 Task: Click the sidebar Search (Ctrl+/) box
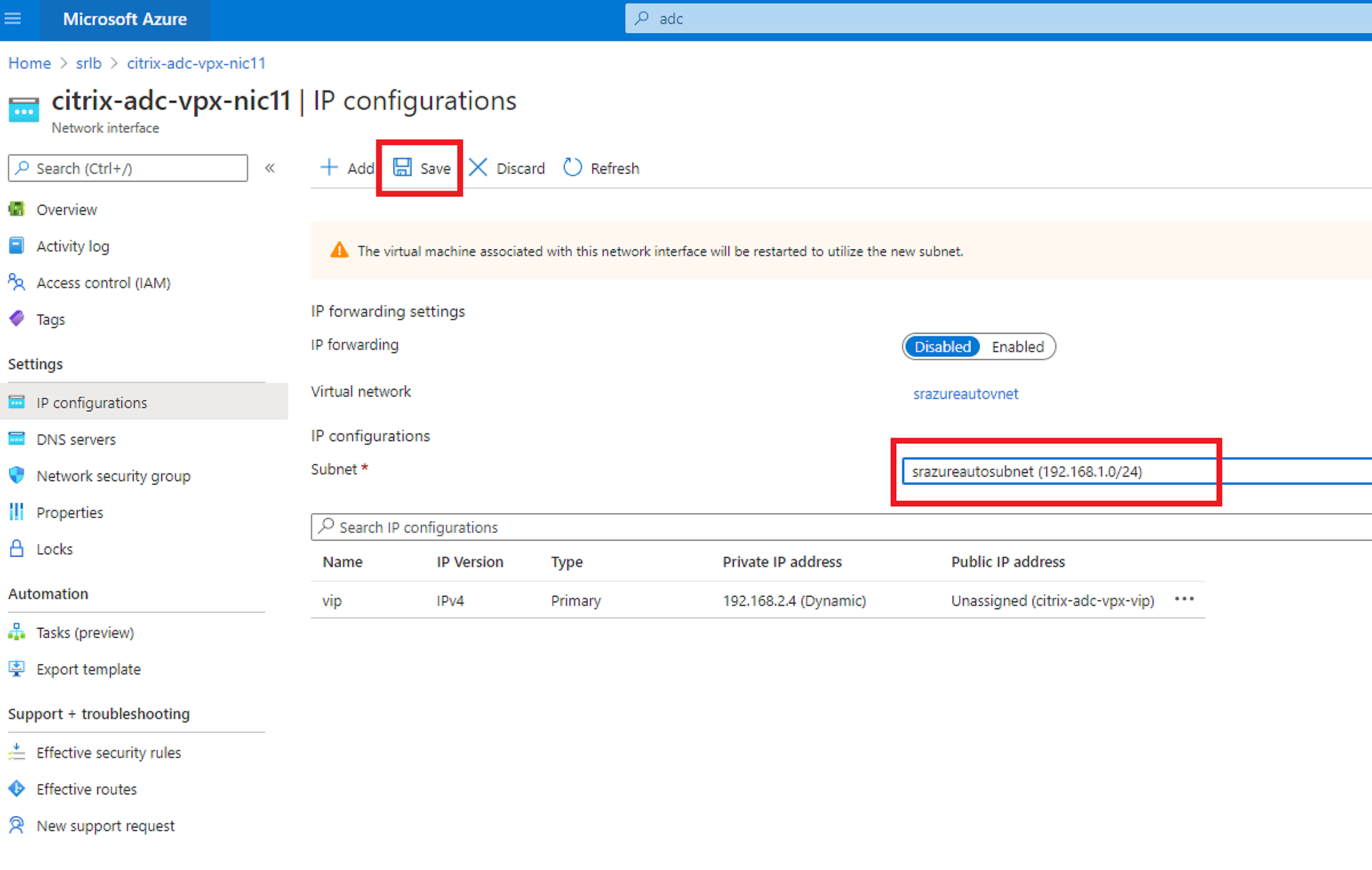(x=128, y=168)
